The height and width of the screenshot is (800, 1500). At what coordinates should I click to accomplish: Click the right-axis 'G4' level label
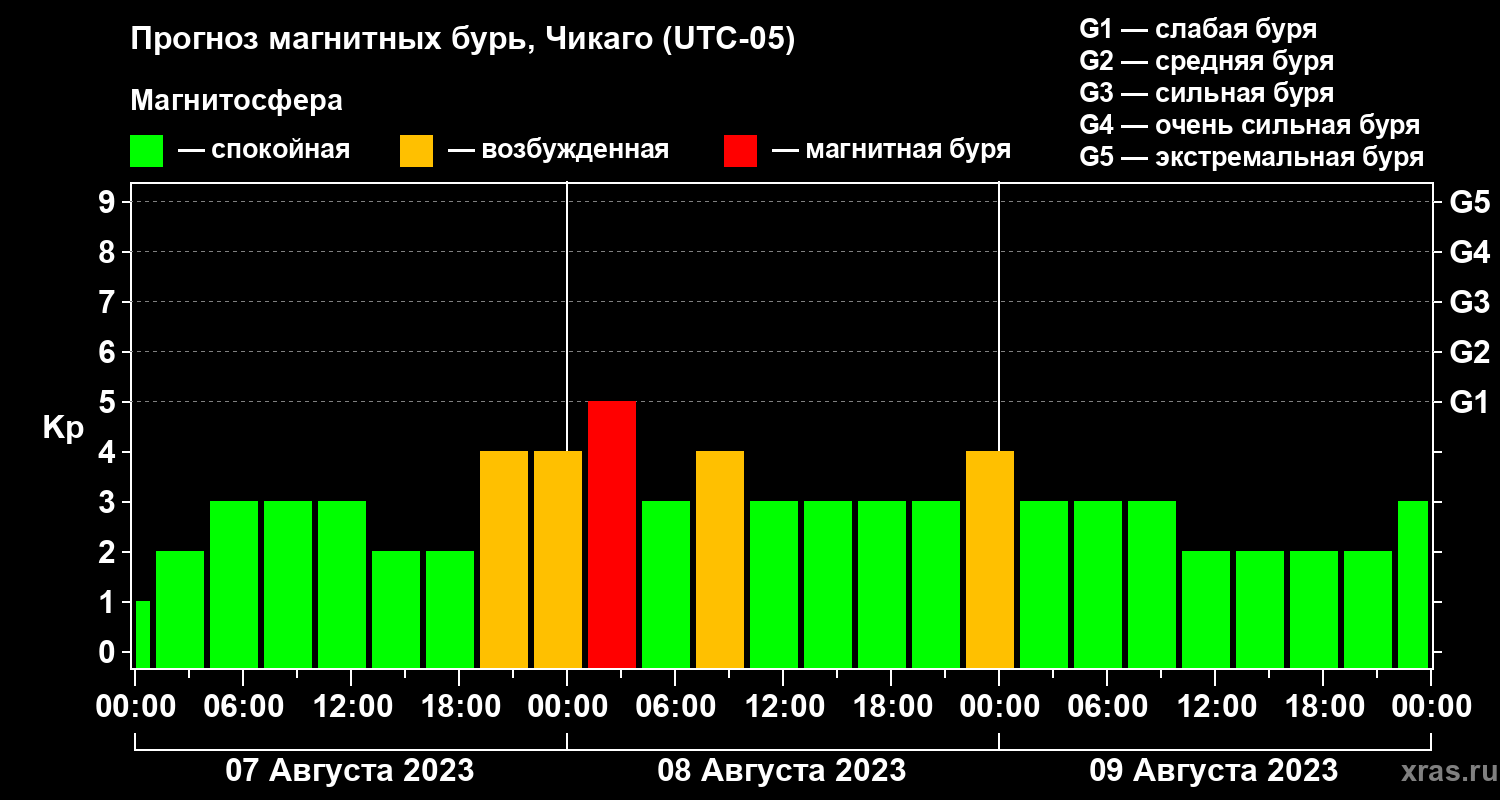(1469, 252)
